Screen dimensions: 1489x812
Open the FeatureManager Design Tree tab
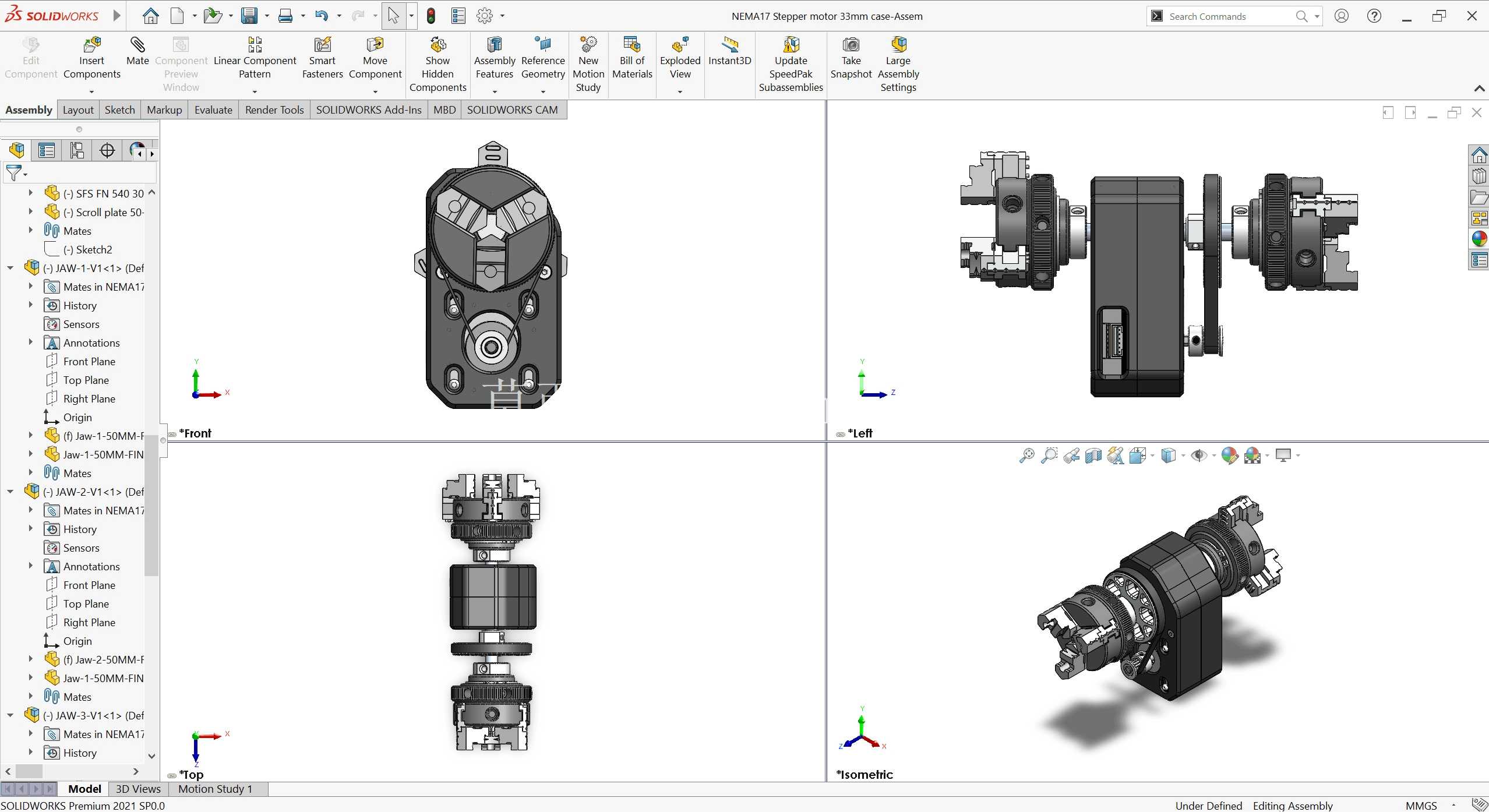16,150
